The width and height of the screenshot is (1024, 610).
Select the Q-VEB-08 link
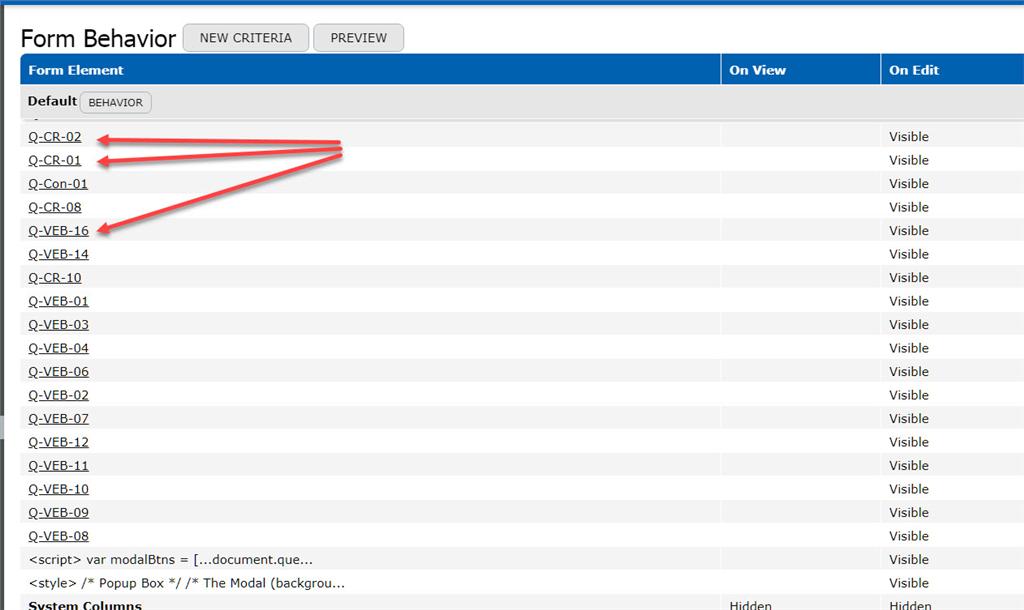click(58, 536)
